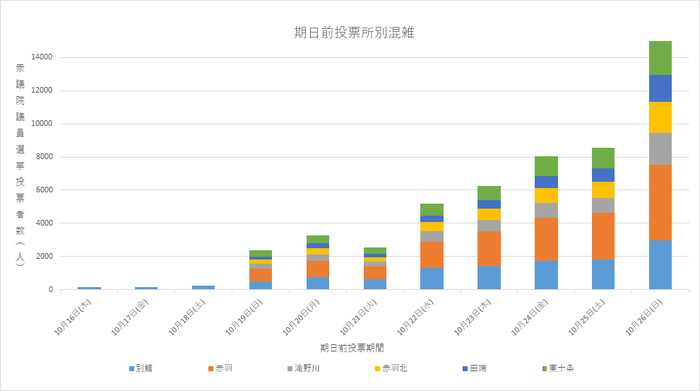Click the orange 赤羽 legend swatch
Screen dimensions: 700x391
point(211,369)
